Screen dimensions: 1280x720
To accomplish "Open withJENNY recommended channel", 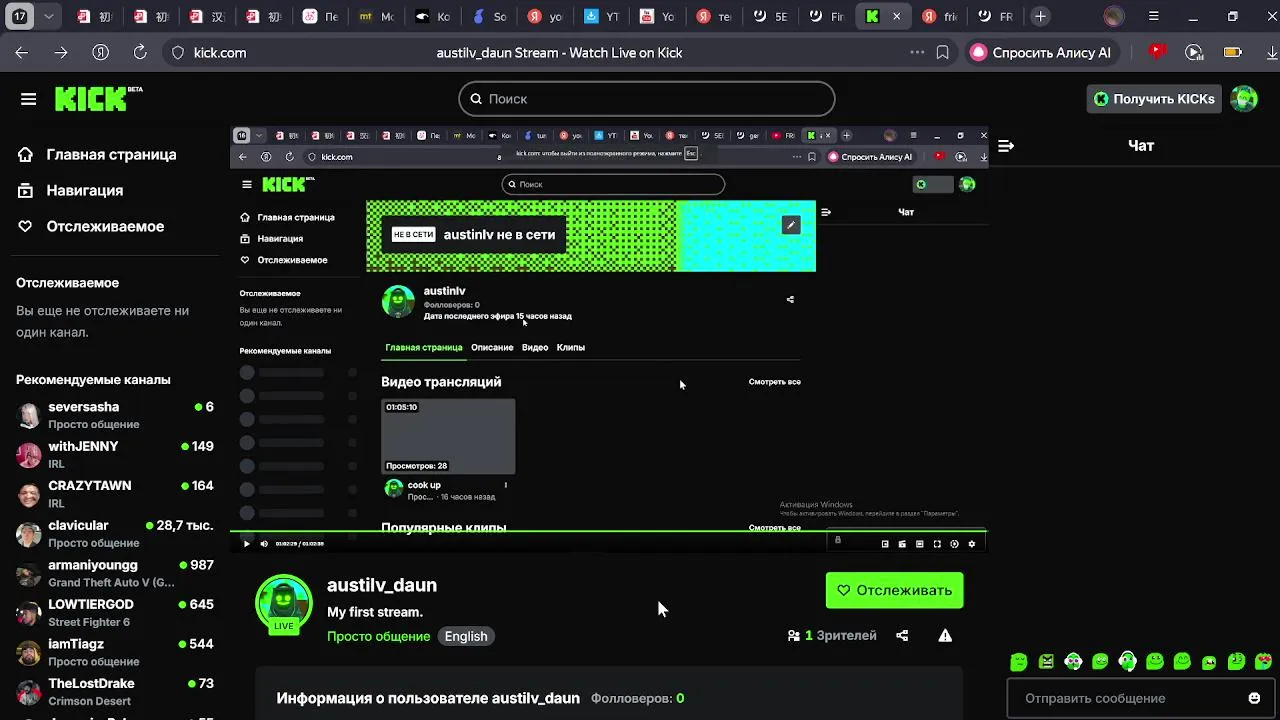I will pos(115,455).
